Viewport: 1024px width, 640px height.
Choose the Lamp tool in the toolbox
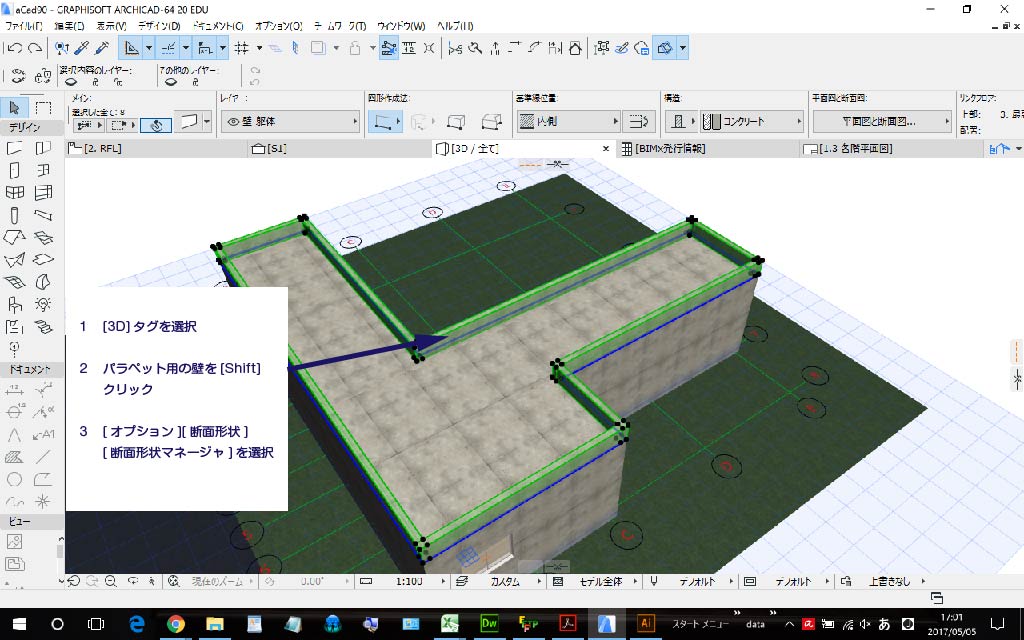[43, 304]
